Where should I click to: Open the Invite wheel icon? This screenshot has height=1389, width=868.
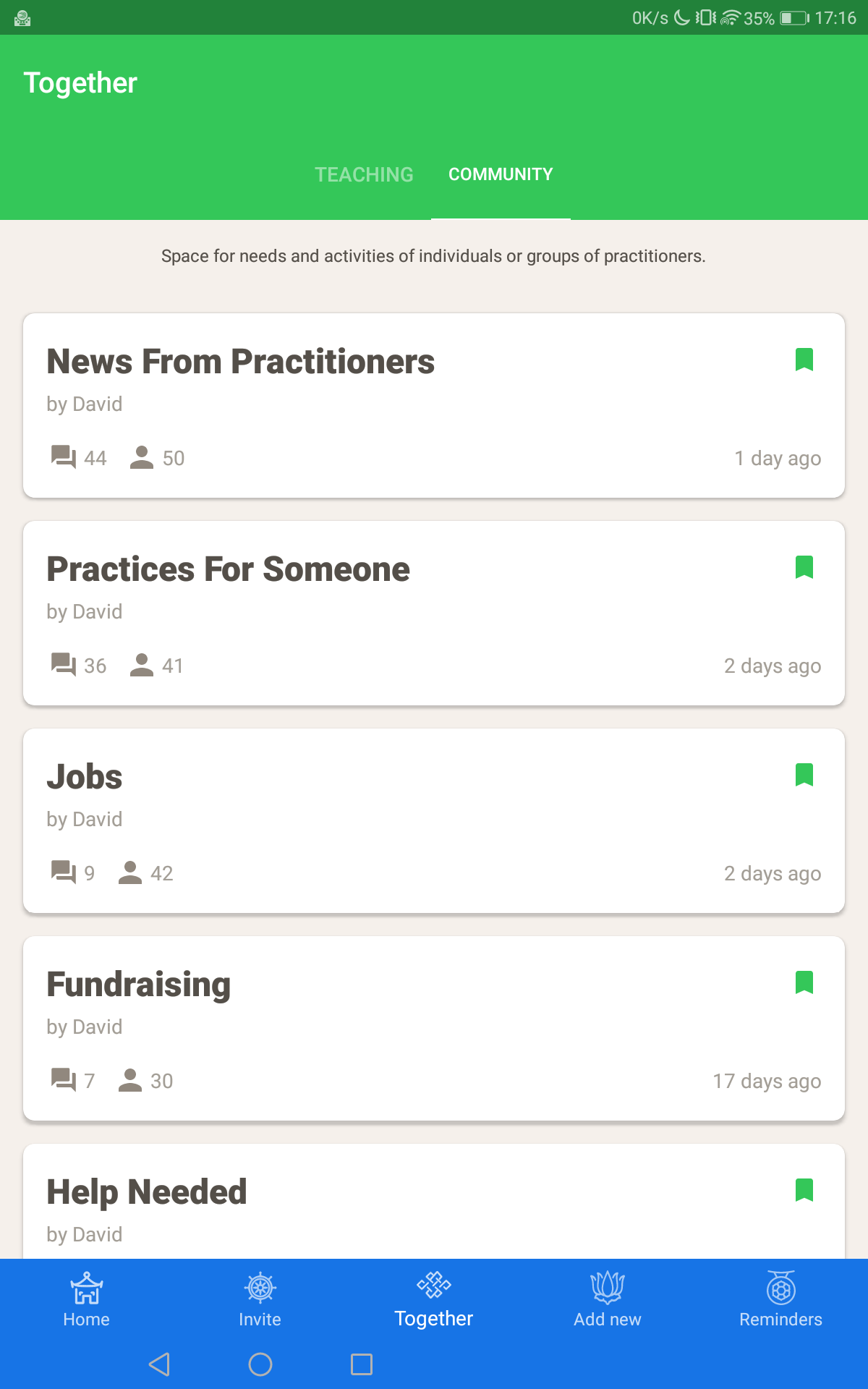pyautogui.click(x=260, y=1288)
